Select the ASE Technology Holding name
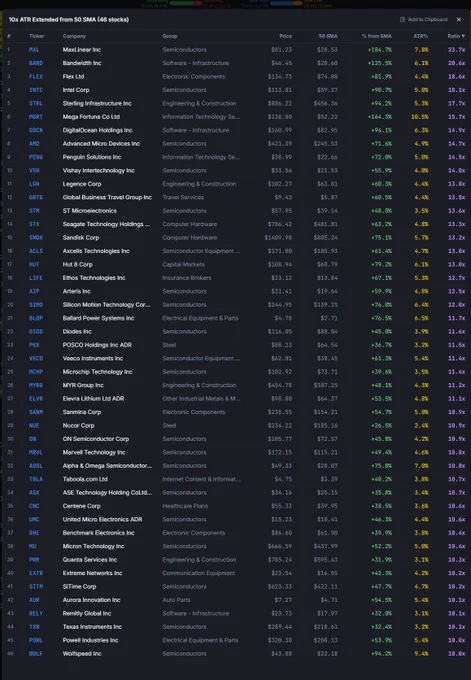The width and height of the screenshot is (471, 680). [107, 493]
